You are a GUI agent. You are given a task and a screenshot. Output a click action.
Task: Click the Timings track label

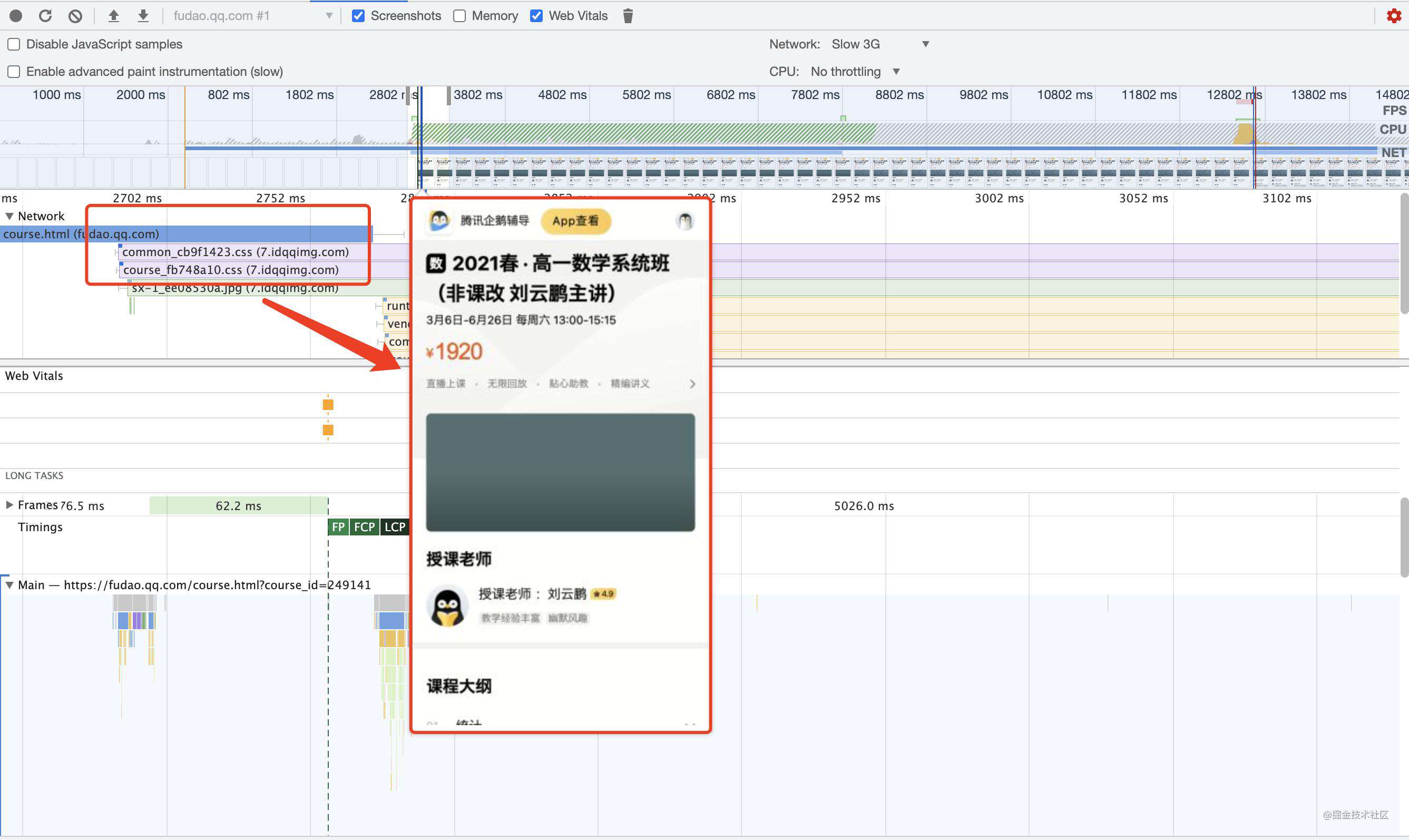[x=40, y=527]
